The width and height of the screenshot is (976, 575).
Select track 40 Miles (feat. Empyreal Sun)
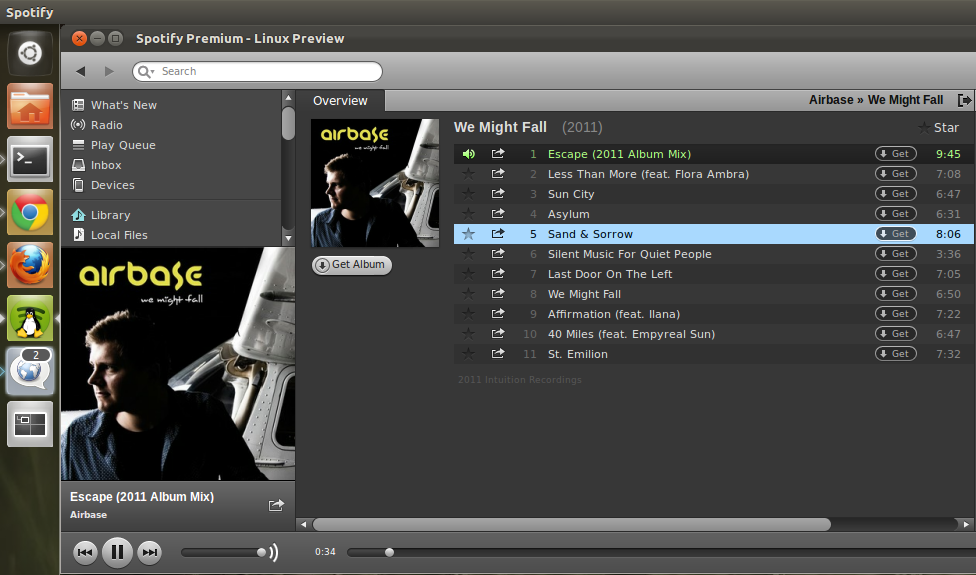[714, 334]
